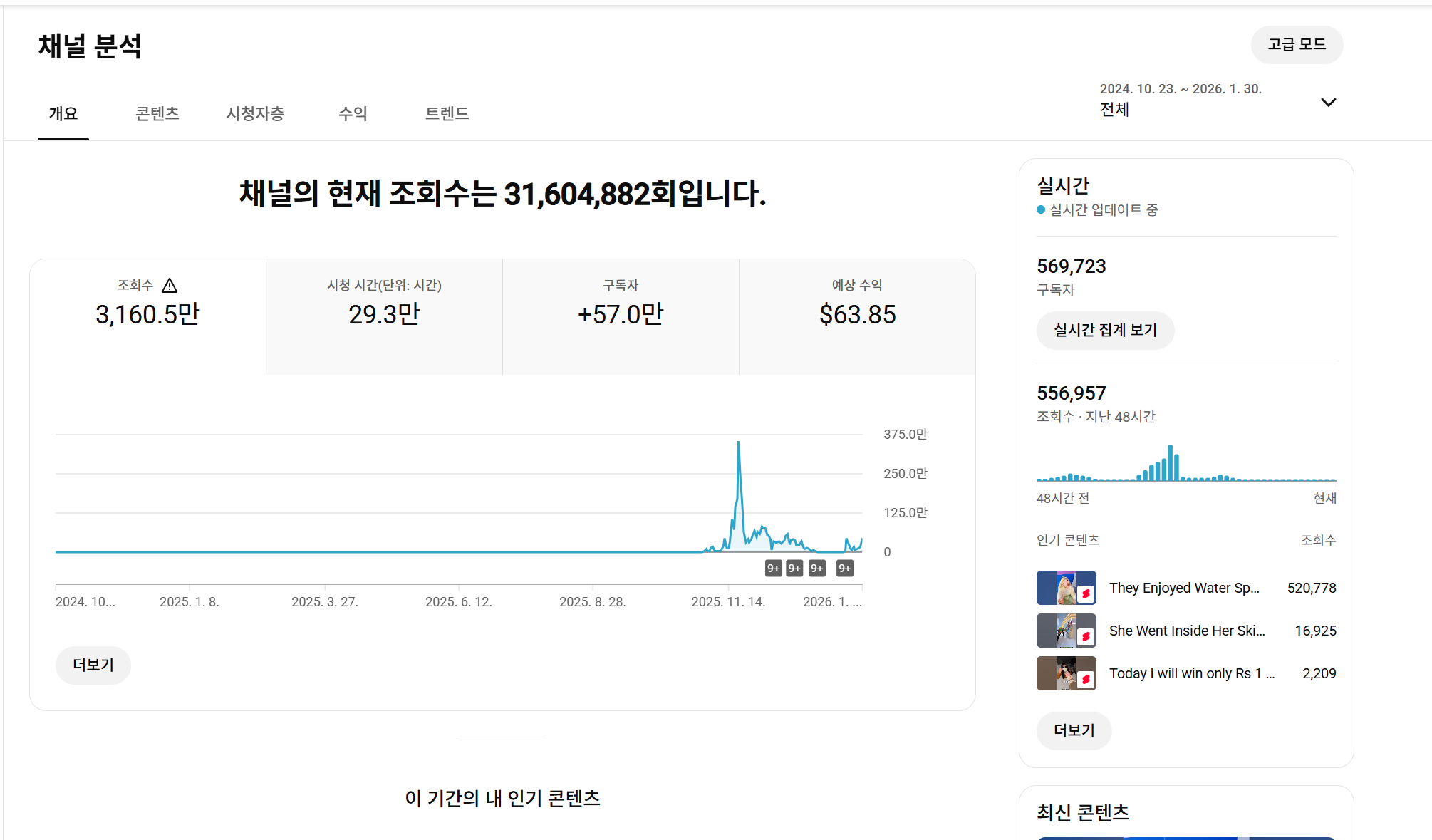This screenshot has width=1432, height=840.
Task: Click the warning triangle icon beside 조회수
Action: click(170, 286)
